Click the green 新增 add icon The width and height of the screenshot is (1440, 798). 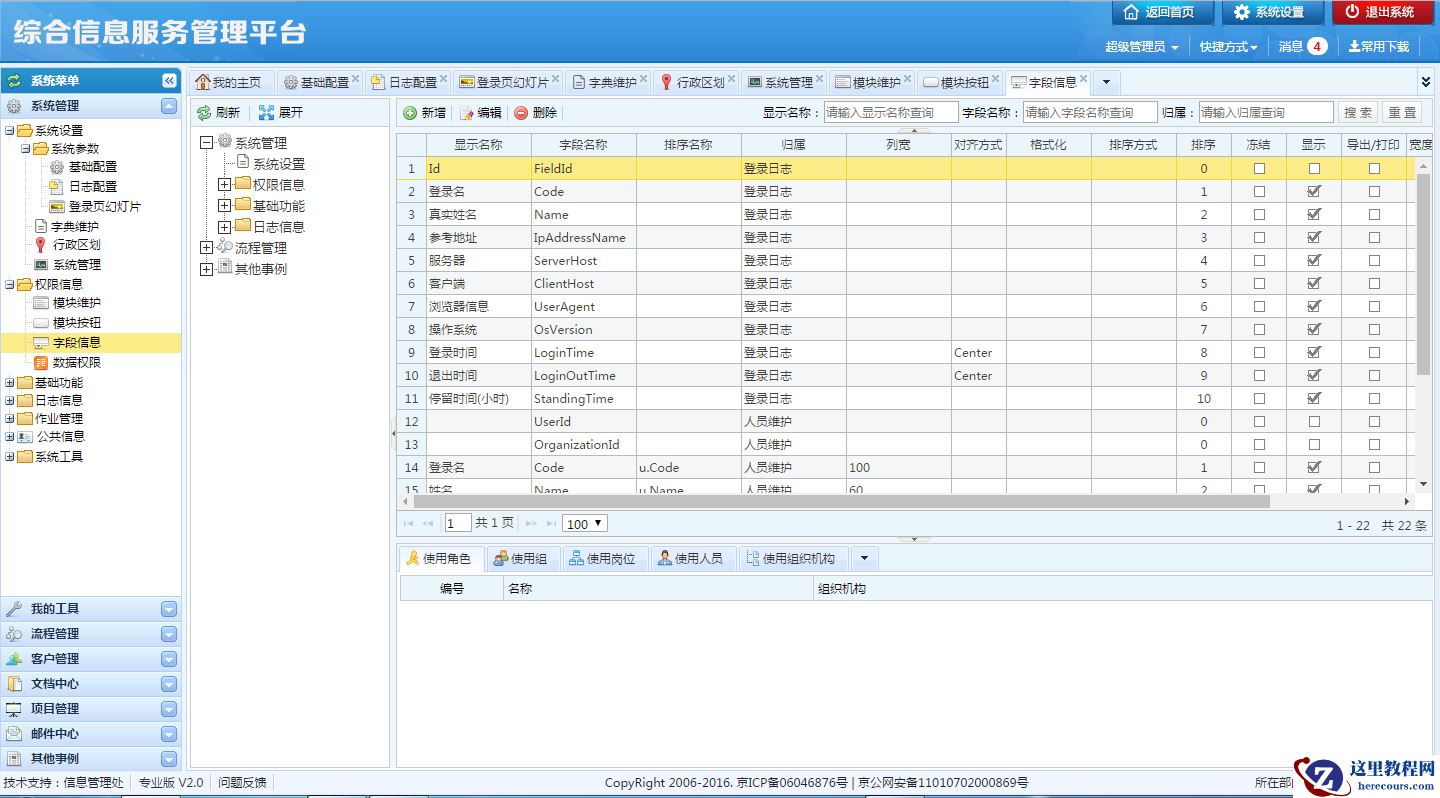[410, 113]
